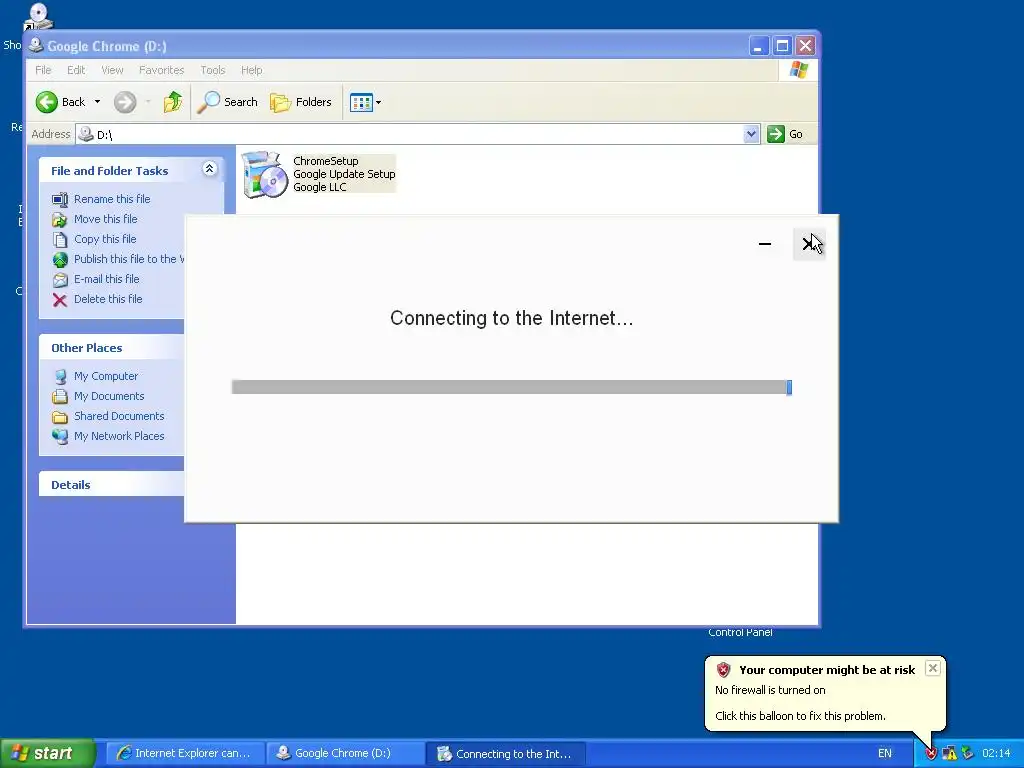1024x768 pixels.
Task: Click the E-mail envelope icon
Action: click(60, 280)
